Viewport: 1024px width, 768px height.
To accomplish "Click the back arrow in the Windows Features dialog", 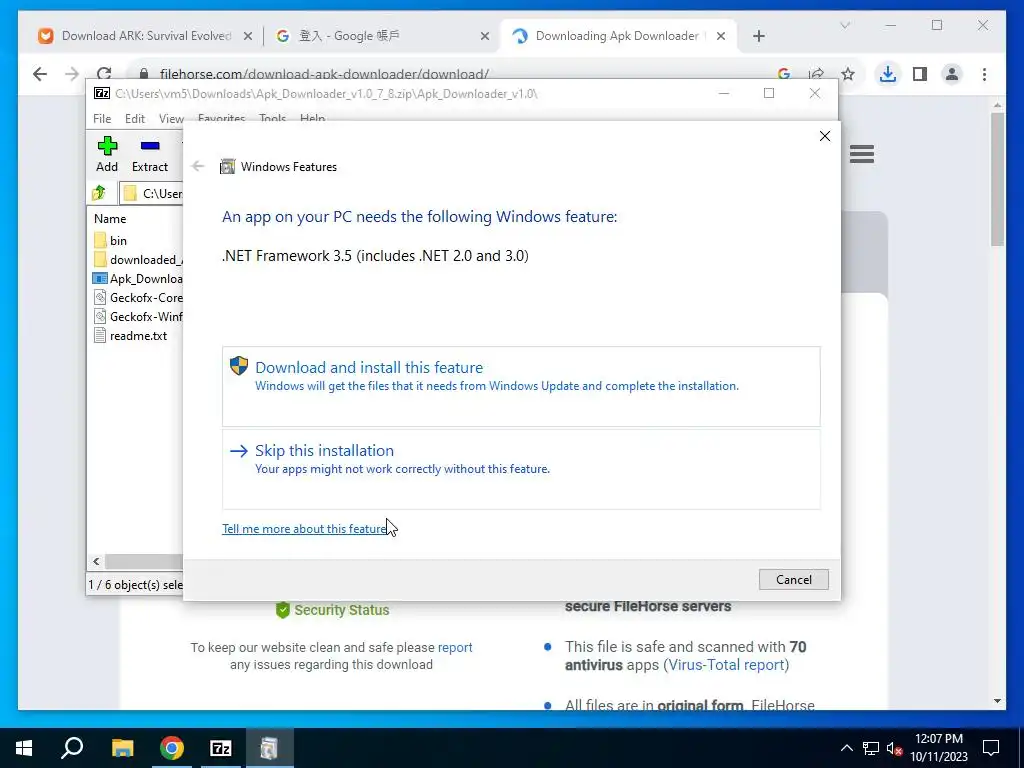I will pyautogui.click(x=198, y=166).
